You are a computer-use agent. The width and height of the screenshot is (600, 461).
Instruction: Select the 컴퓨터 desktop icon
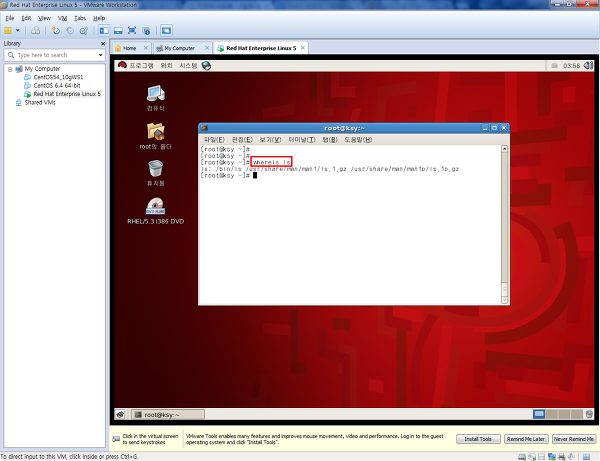coord(156,98)
